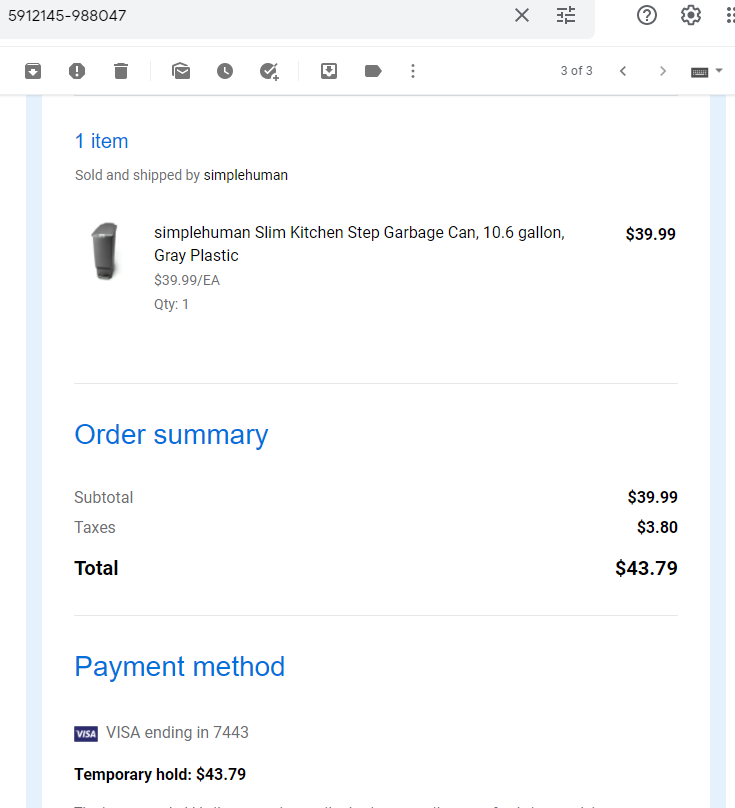Add email to Tasks
This screenshot has width=735, height=808.
[x=269, y=71]
